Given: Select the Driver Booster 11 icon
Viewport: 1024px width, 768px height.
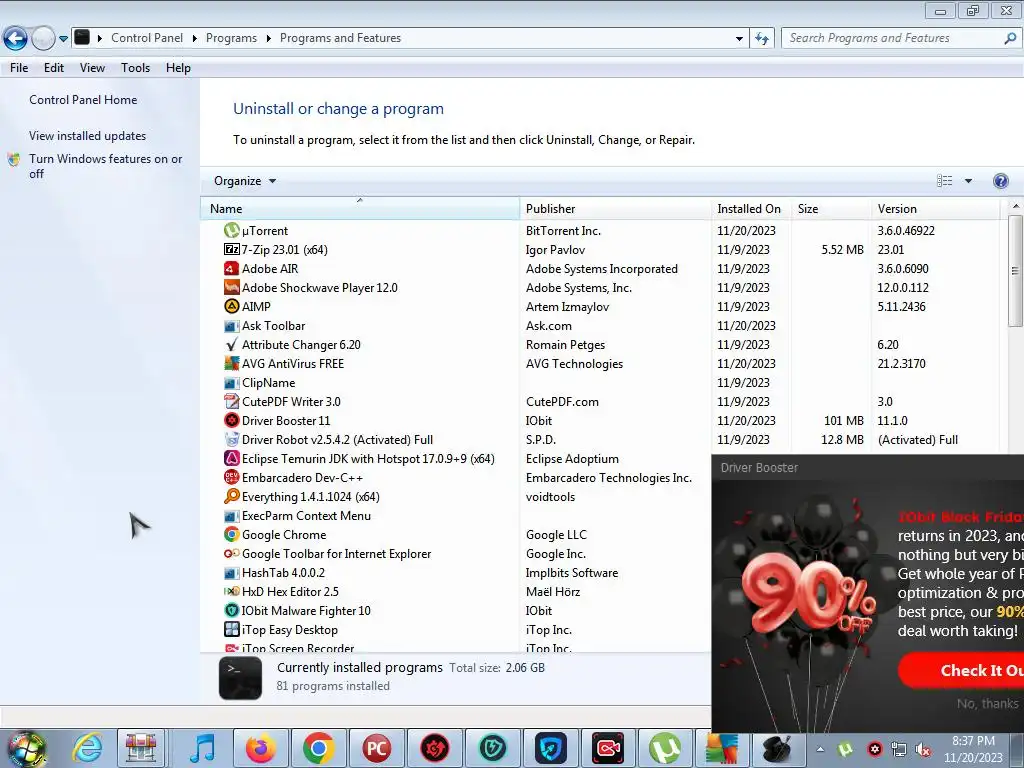Looking at the screenshot, I should pos(231,420).
